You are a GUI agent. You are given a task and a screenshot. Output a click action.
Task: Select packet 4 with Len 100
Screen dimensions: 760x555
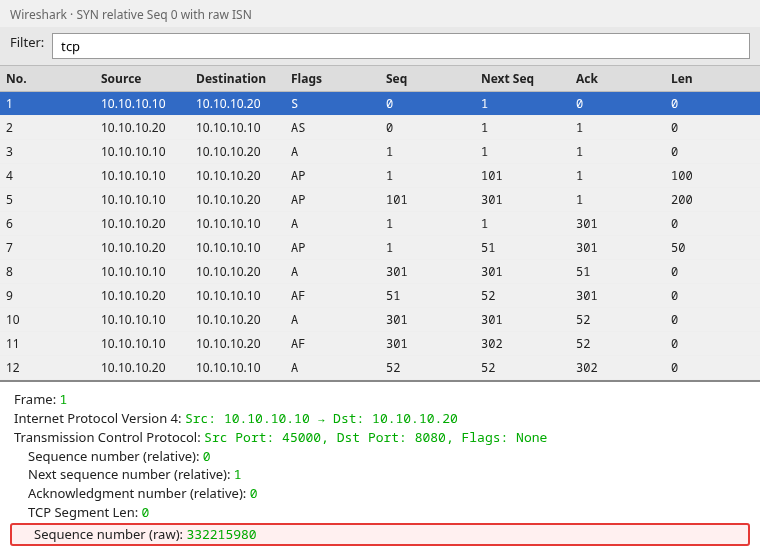click(x=380, y=175)
